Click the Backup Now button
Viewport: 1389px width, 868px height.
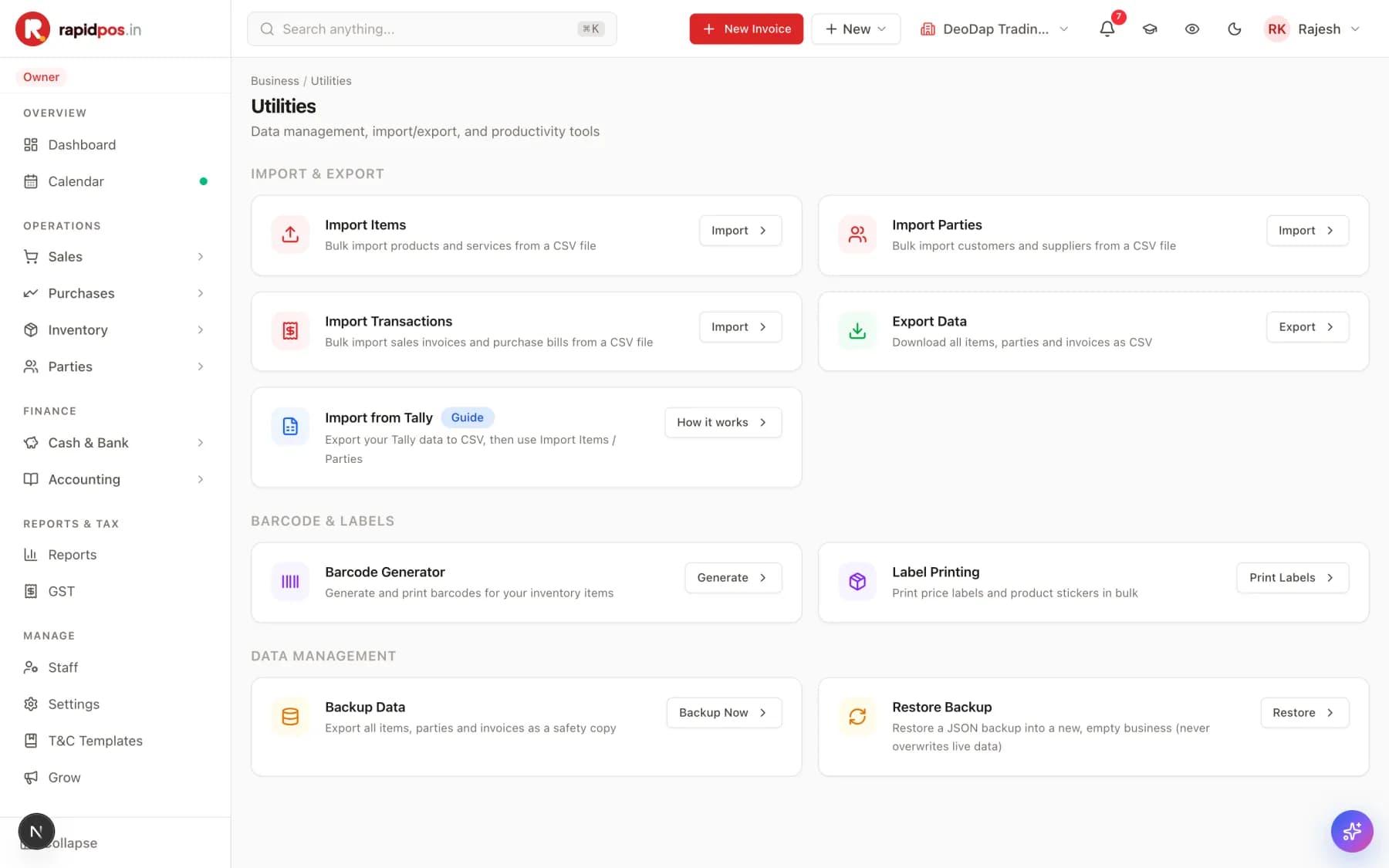click(724, 713)
